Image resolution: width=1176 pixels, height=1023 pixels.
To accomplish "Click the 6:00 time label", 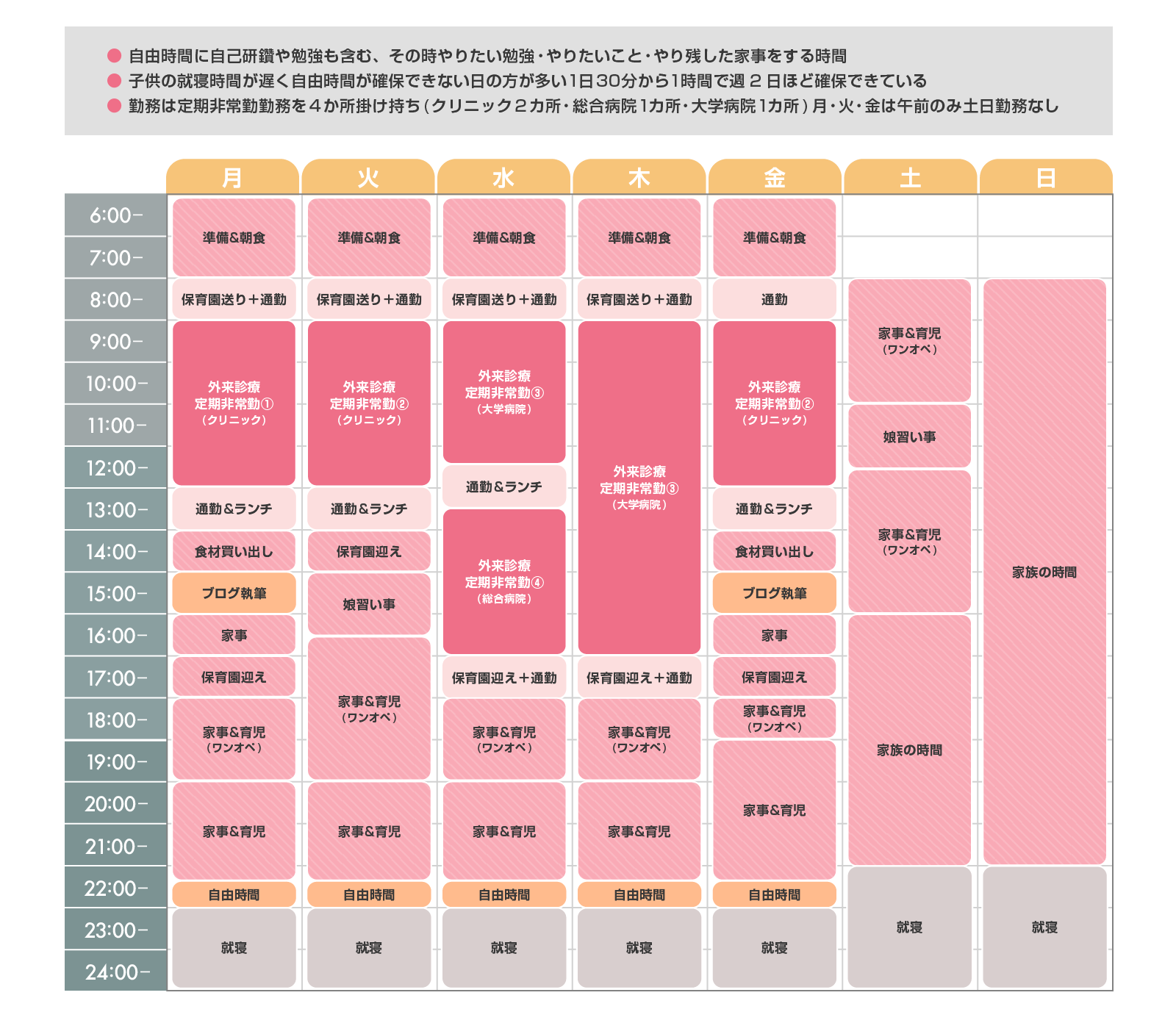I will click(115, 215).
